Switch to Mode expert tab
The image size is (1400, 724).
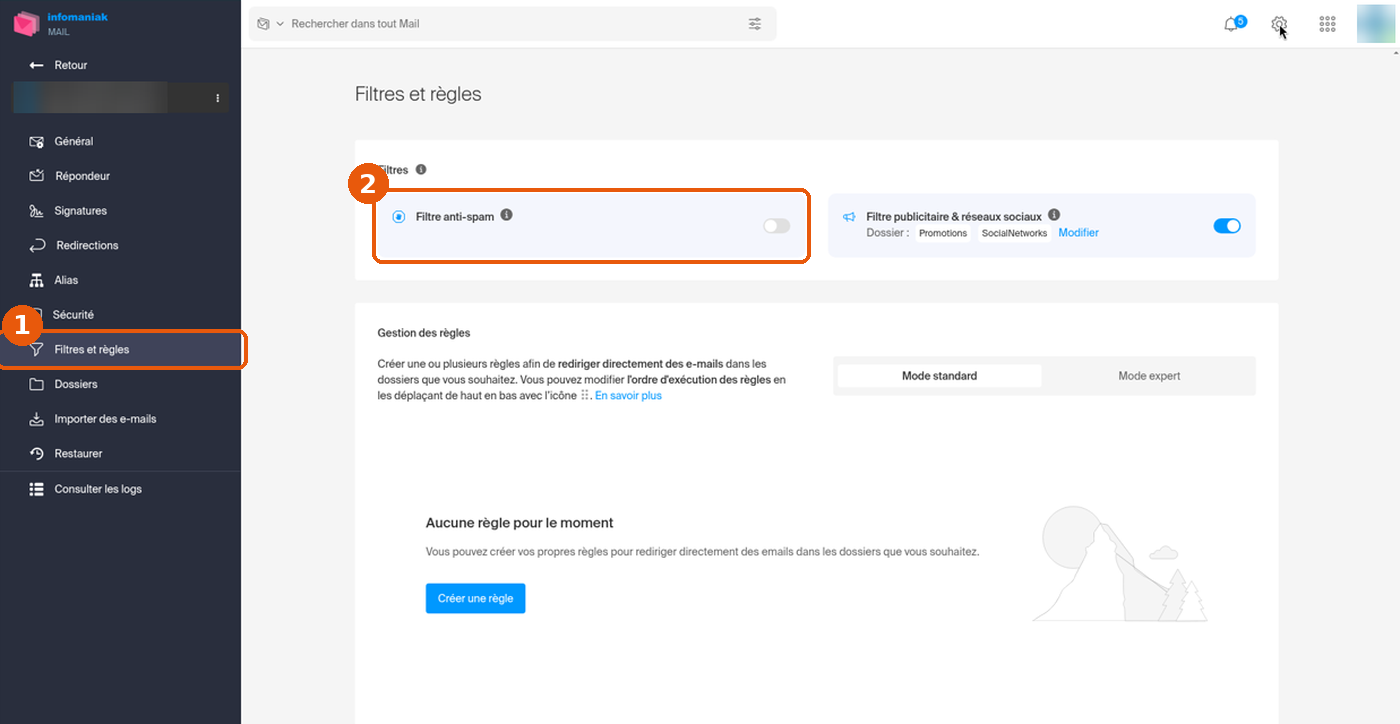[x=1149, y=376]
